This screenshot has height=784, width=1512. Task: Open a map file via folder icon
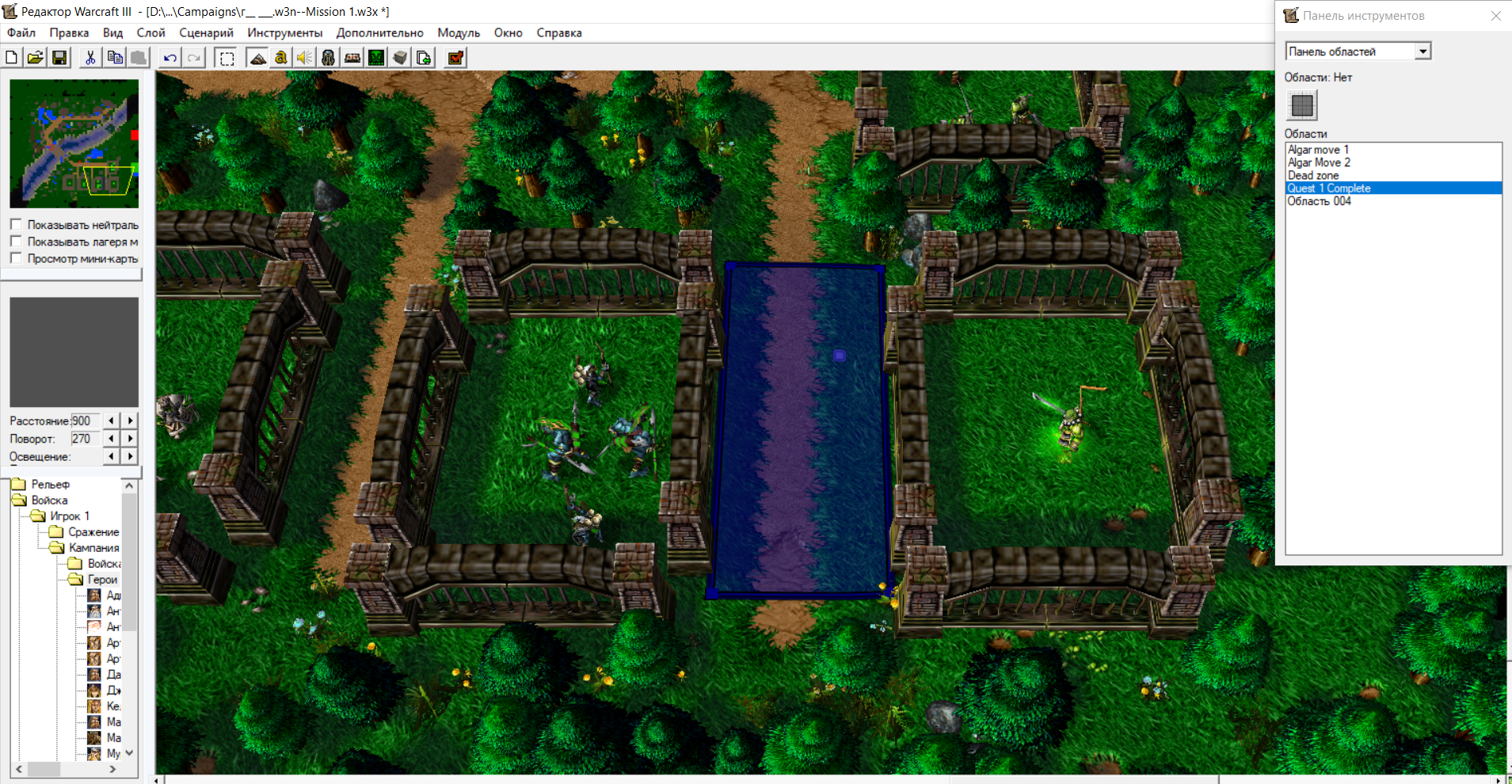coord(36,58)
